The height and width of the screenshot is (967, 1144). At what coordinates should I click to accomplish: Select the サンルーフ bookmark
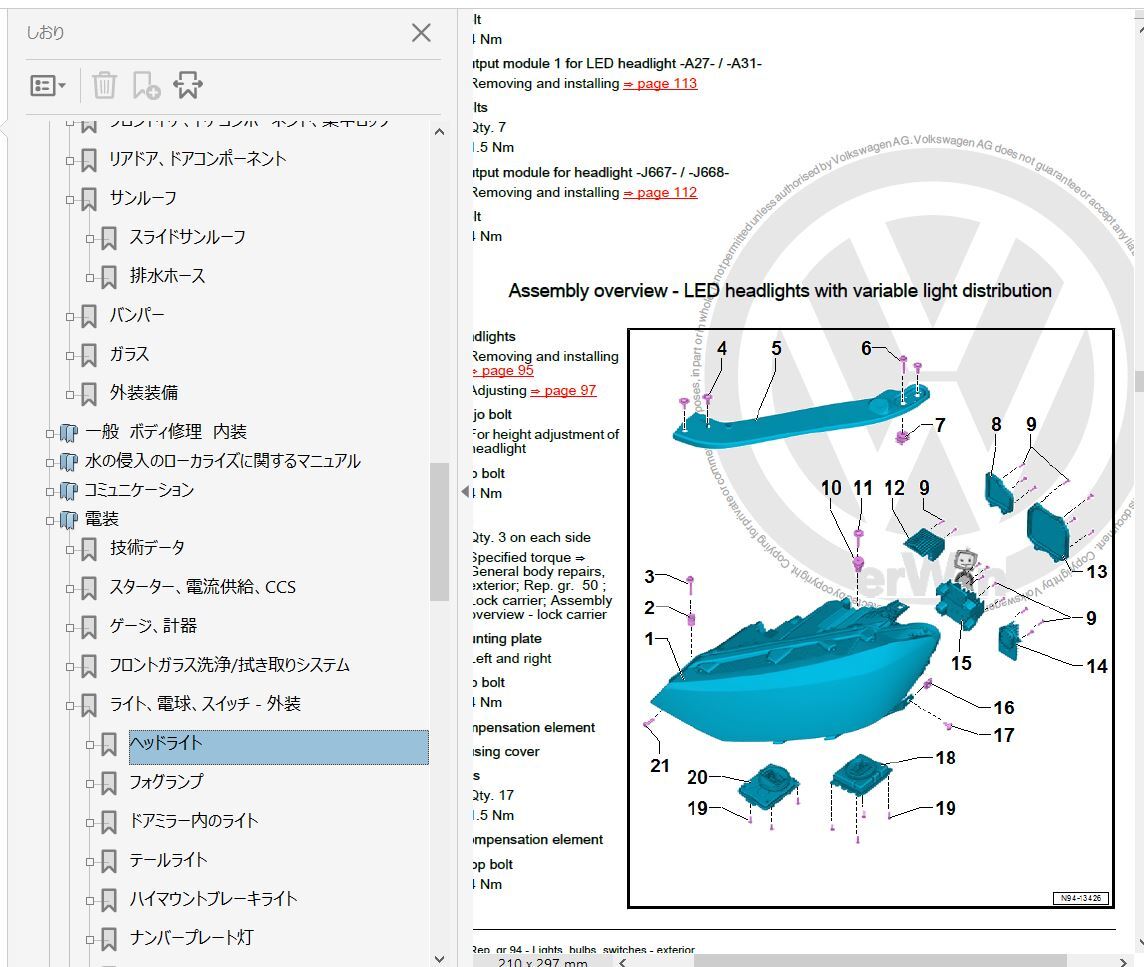pos(143,198)
